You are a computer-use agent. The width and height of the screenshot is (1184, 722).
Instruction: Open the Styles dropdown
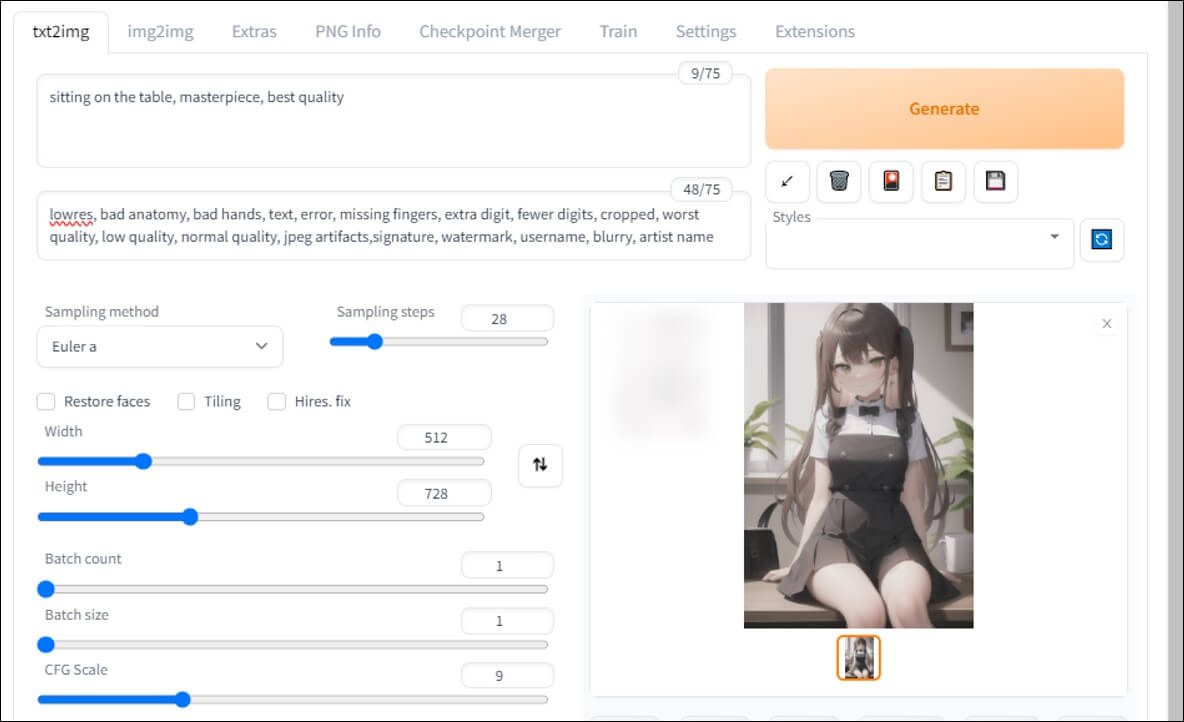coord(920,243)
